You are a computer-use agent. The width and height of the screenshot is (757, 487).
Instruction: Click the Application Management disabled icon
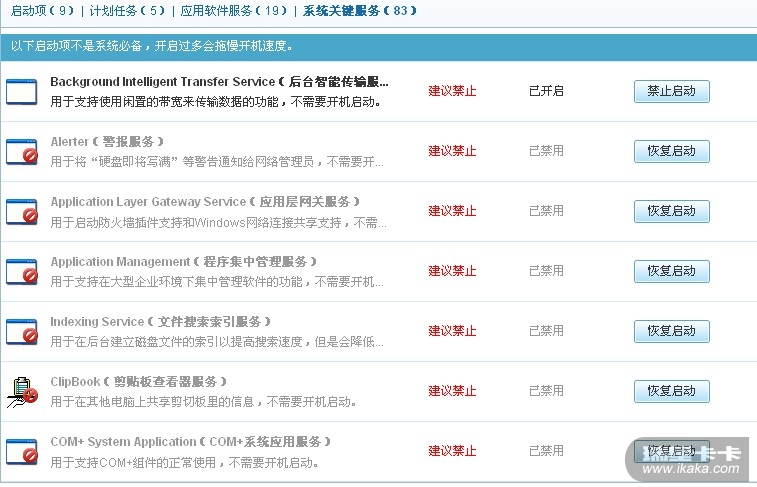[22, 271]
